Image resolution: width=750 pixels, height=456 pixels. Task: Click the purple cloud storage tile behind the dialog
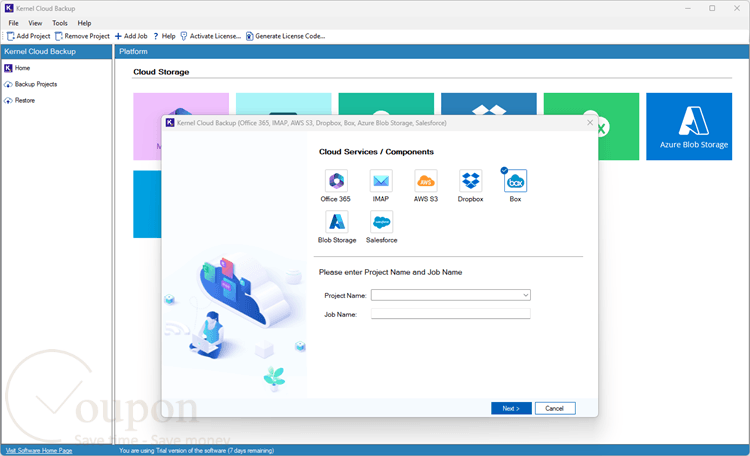pos(181,104)
